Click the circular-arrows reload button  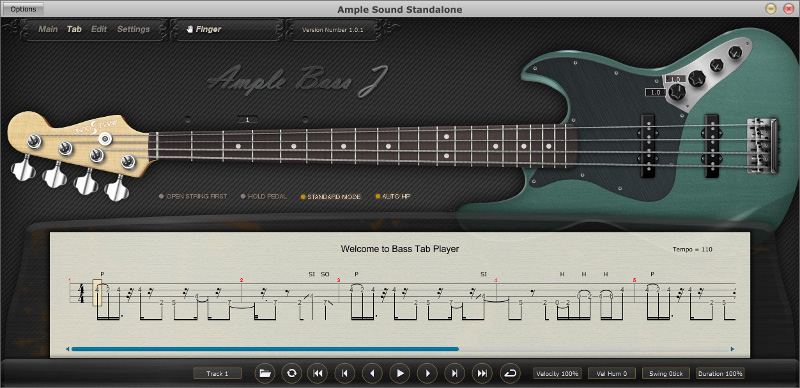pyautogui.click(x=291, y=373)
